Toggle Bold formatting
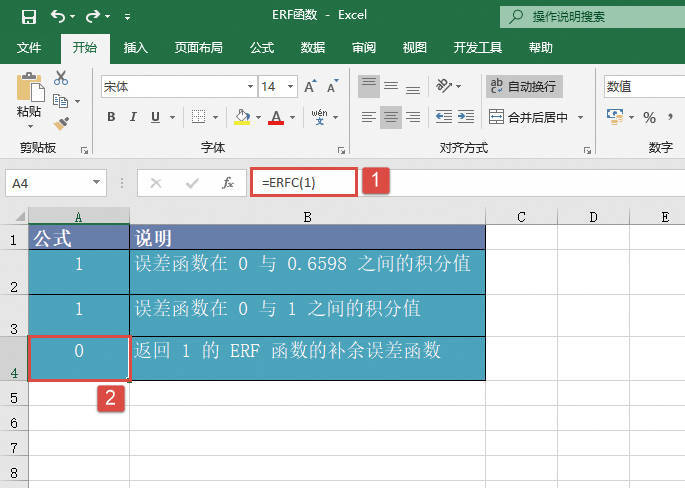The height and width of the screenshot is (488, 685). point(111,117)
